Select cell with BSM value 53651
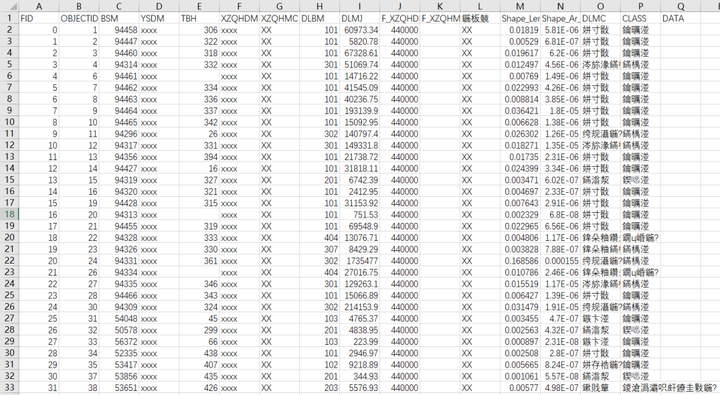Screen dimensions: 720x395 [119, 388]
